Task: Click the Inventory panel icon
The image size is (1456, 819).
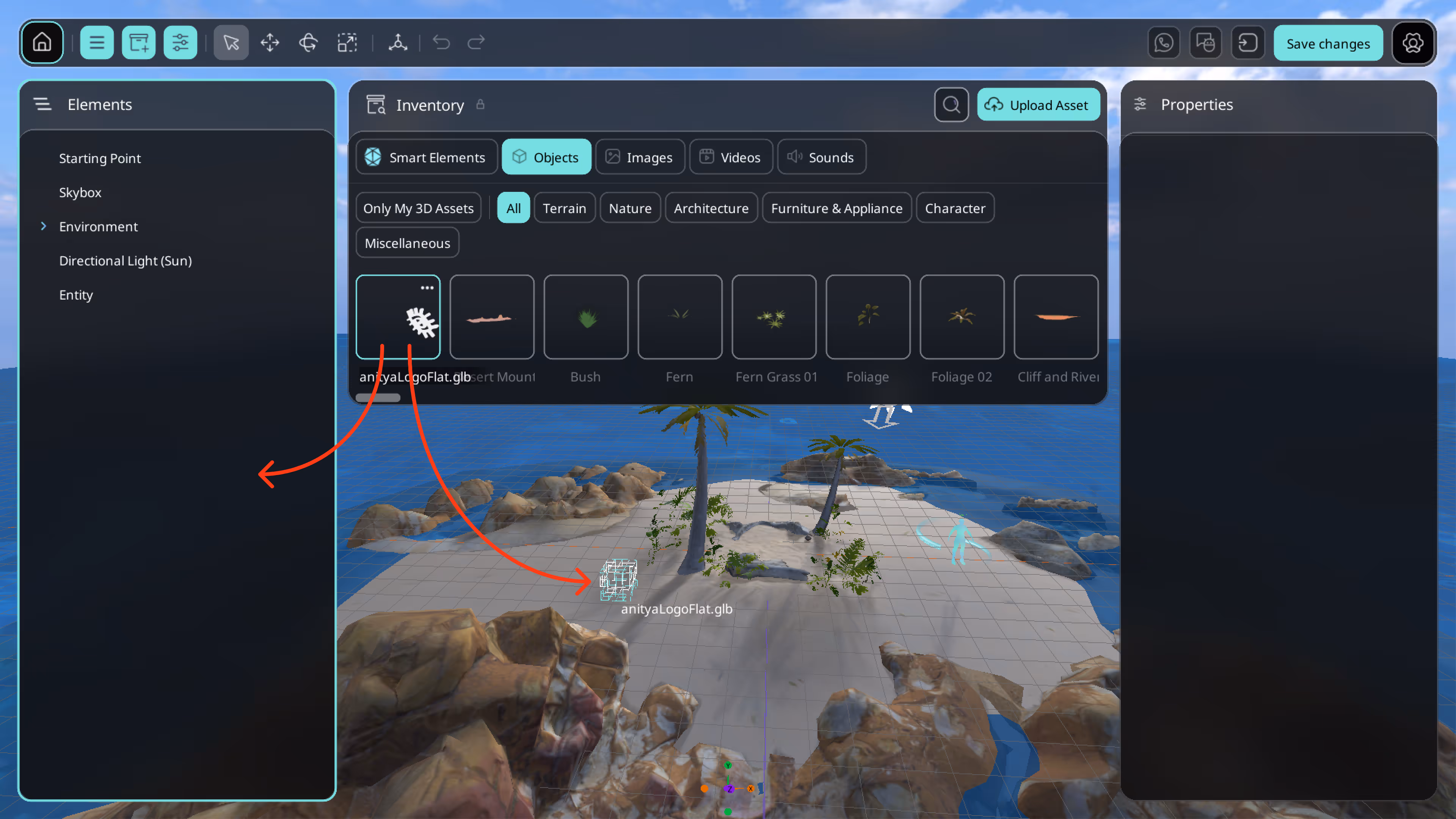Action: click(376, 105)
